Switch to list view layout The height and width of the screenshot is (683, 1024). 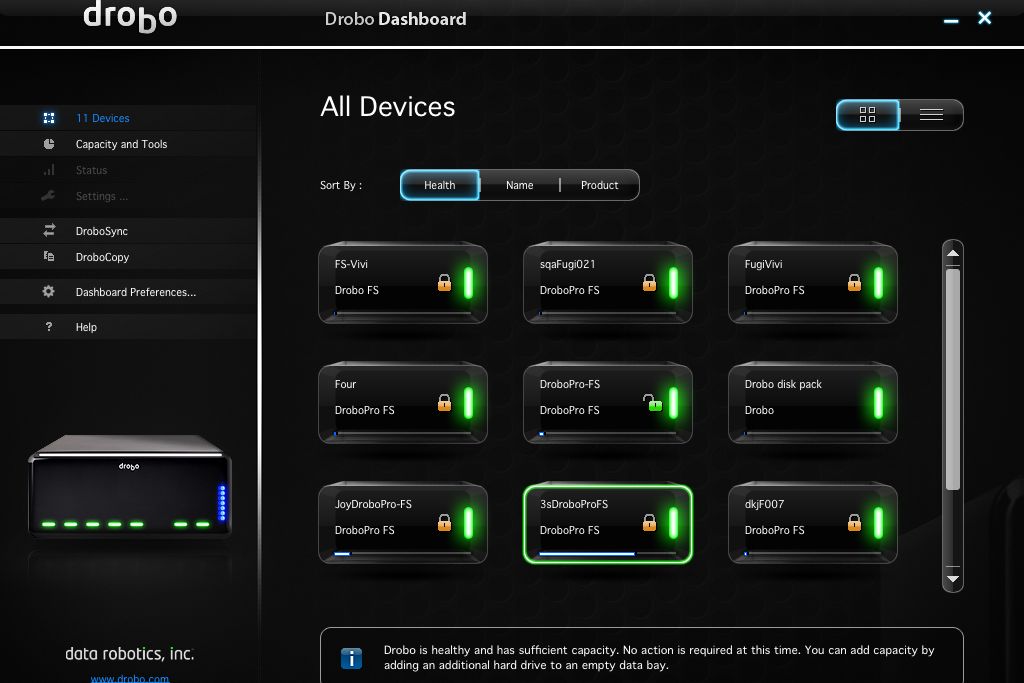pyautogui.click(x=931, y=115)
